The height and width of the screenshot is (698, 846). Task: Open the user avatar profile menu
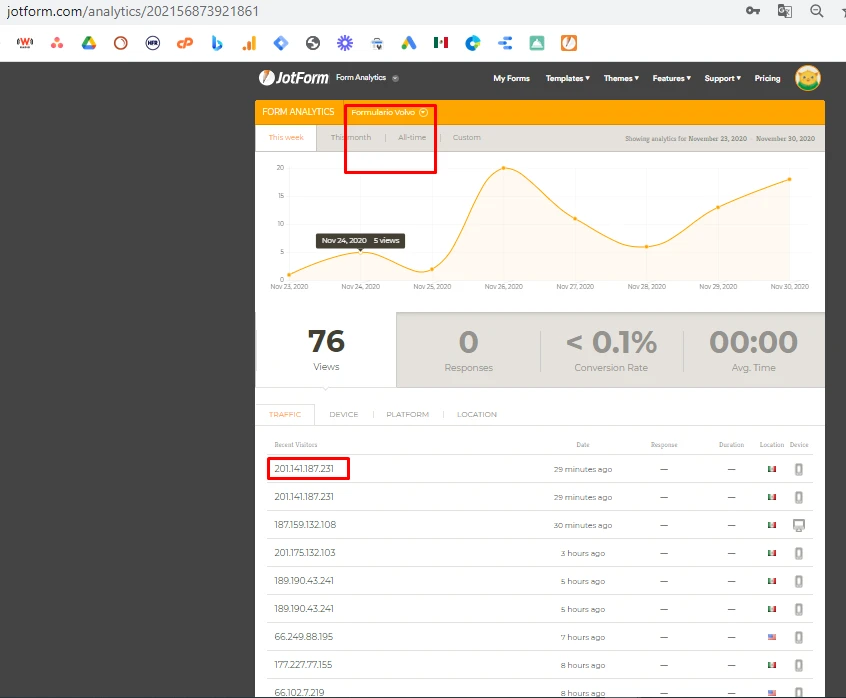pyautogui.click(x=808, y=78)
